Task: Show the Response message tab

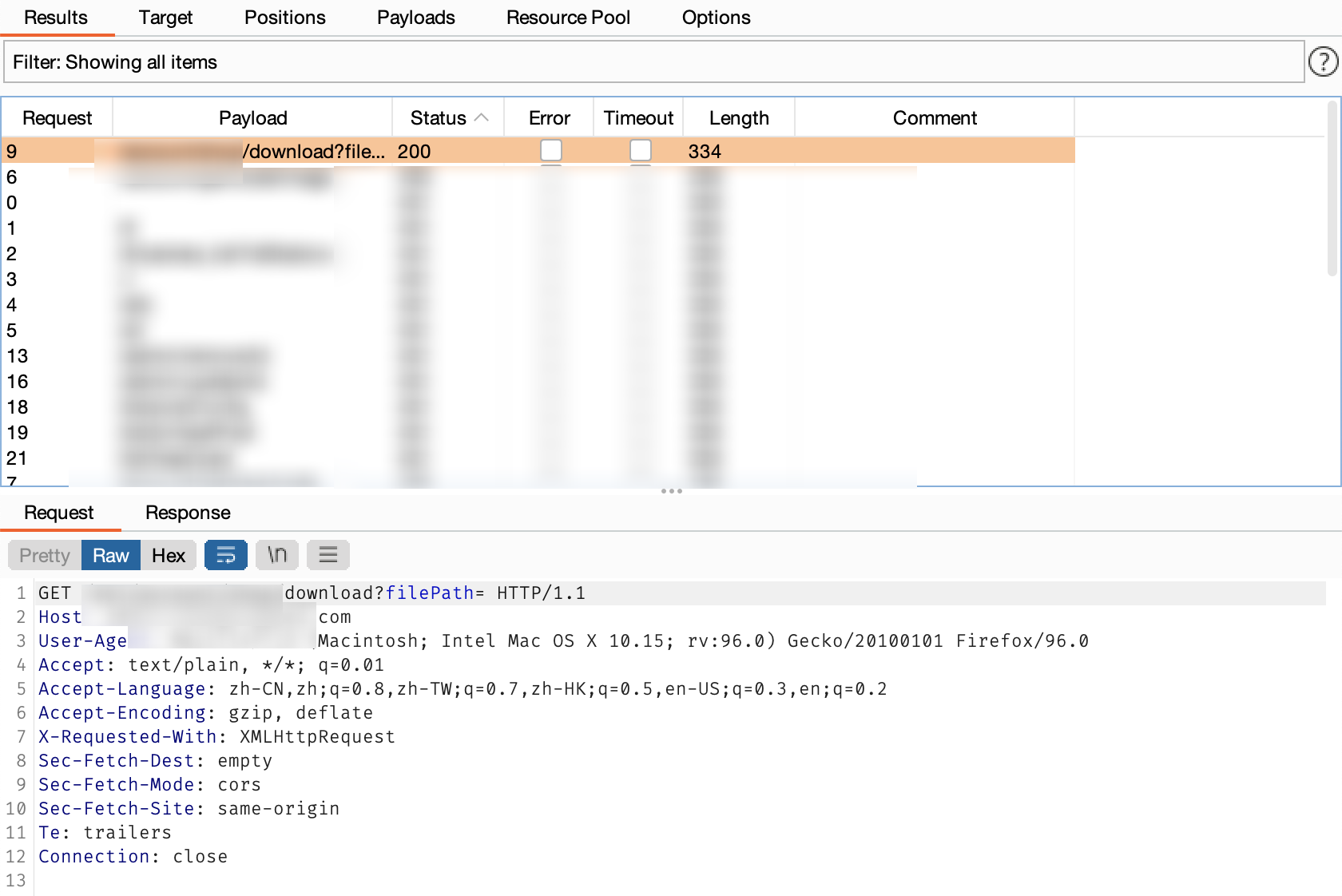Action: coord(188,513)
